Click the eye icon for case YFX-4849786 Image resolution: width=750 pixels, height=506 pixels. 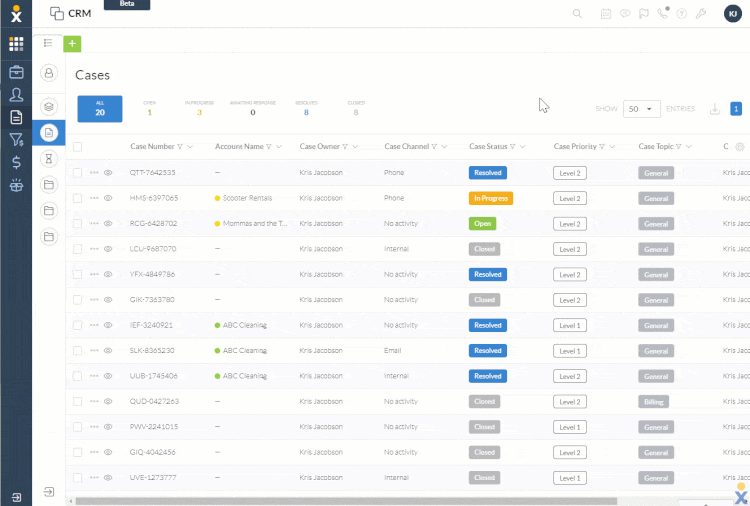click(108, 274)
